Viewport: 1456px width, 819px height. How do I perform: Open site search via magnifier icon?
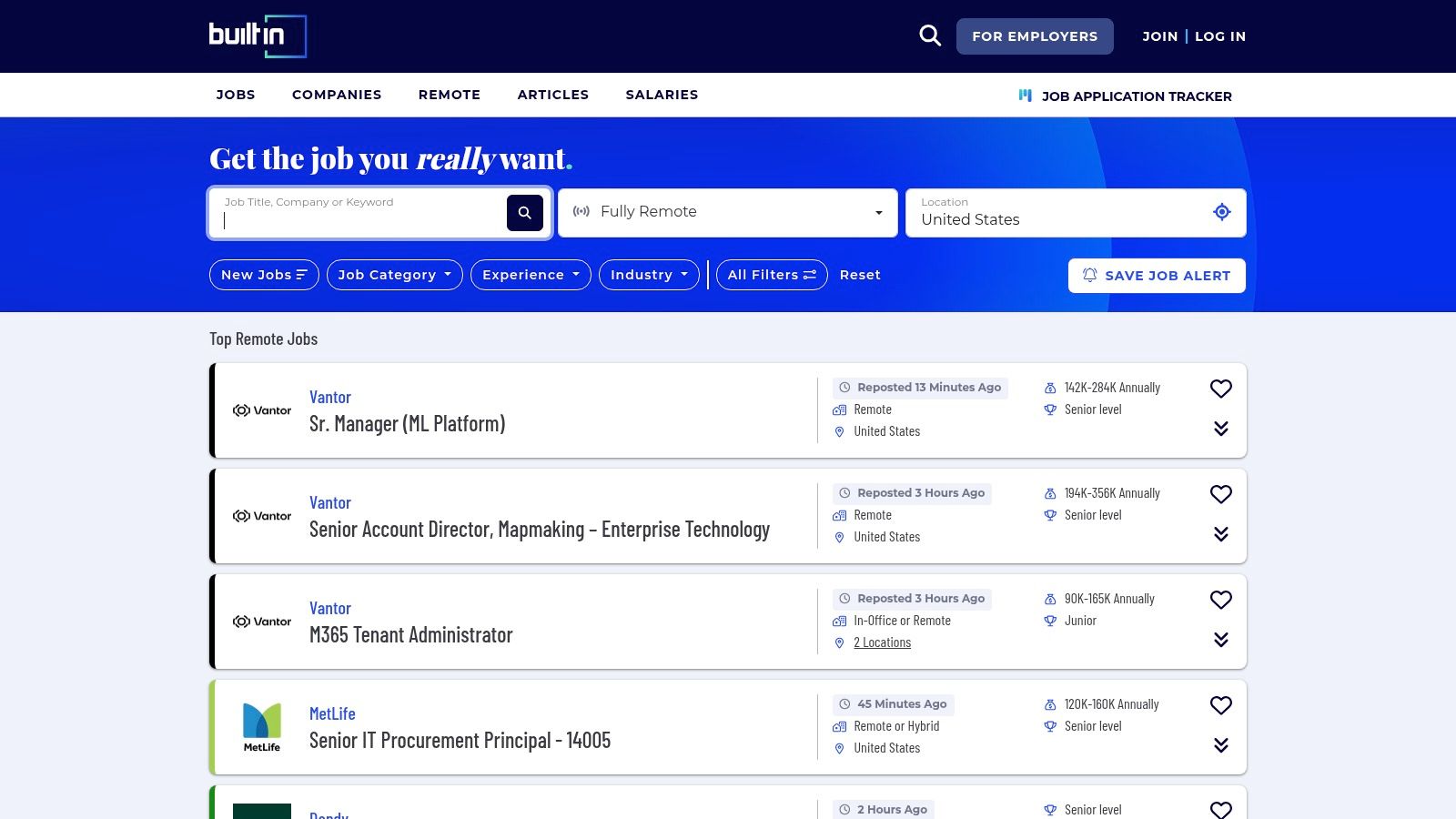pyautogui.click(x=929, y=35)
